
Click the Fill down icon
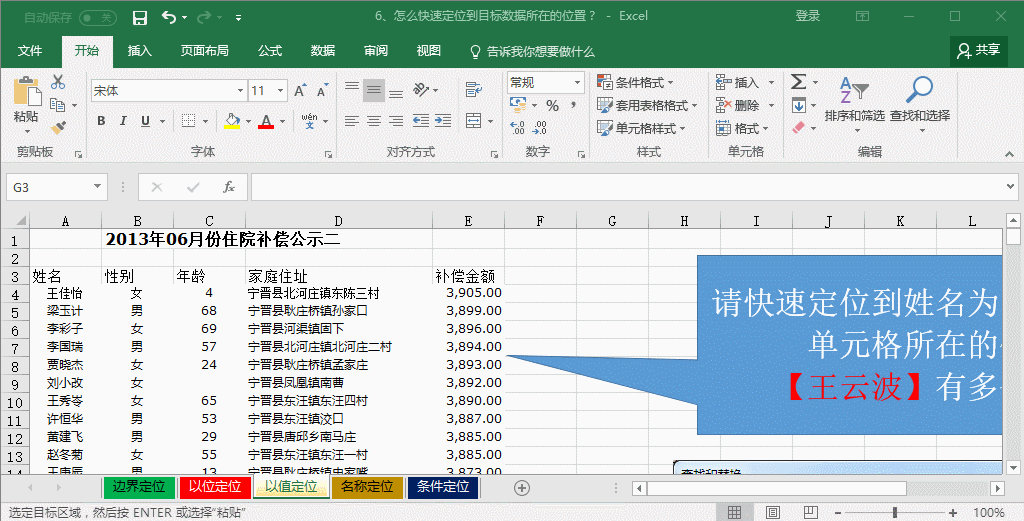[x=799, y=105]
